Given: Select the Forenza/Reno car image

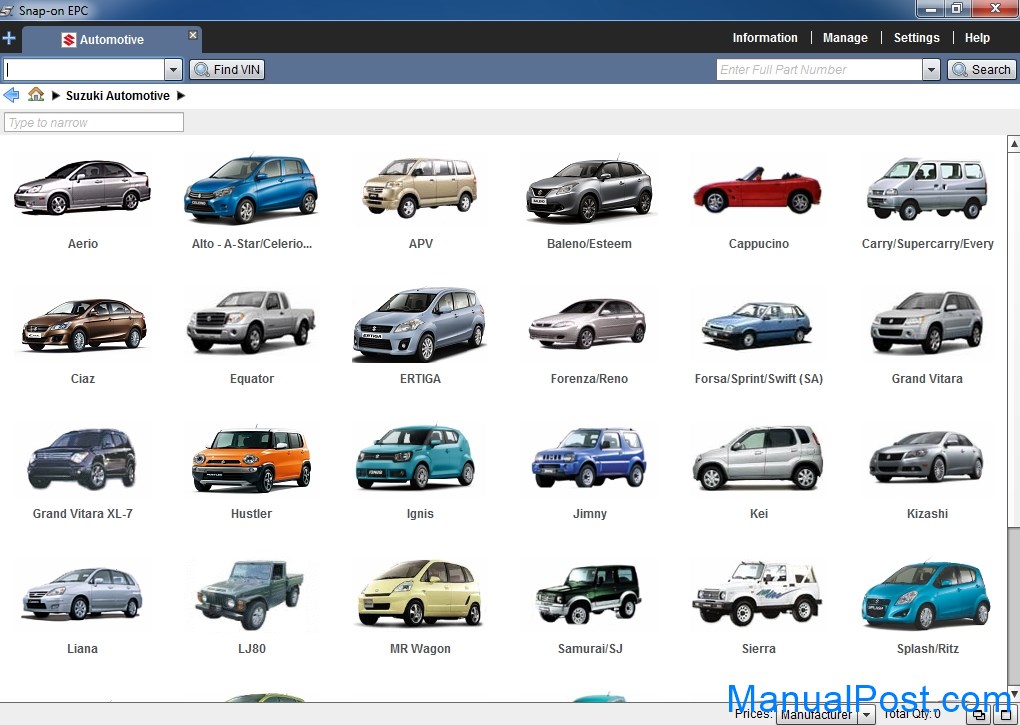Looking at the screenshot, I should click(588, 324).
